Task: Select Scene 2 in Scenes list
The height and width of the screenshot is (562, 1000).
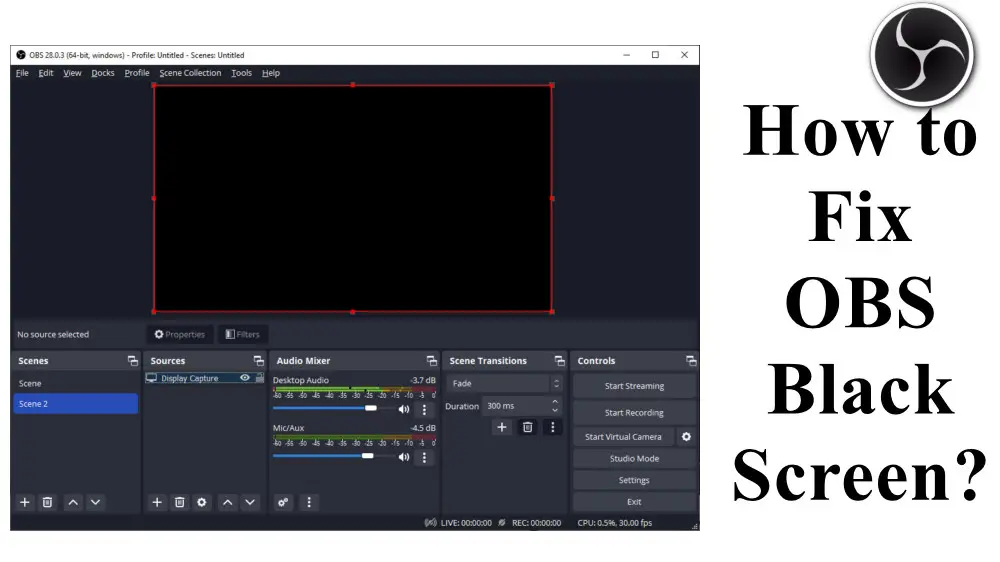Action: click(76, 404)
